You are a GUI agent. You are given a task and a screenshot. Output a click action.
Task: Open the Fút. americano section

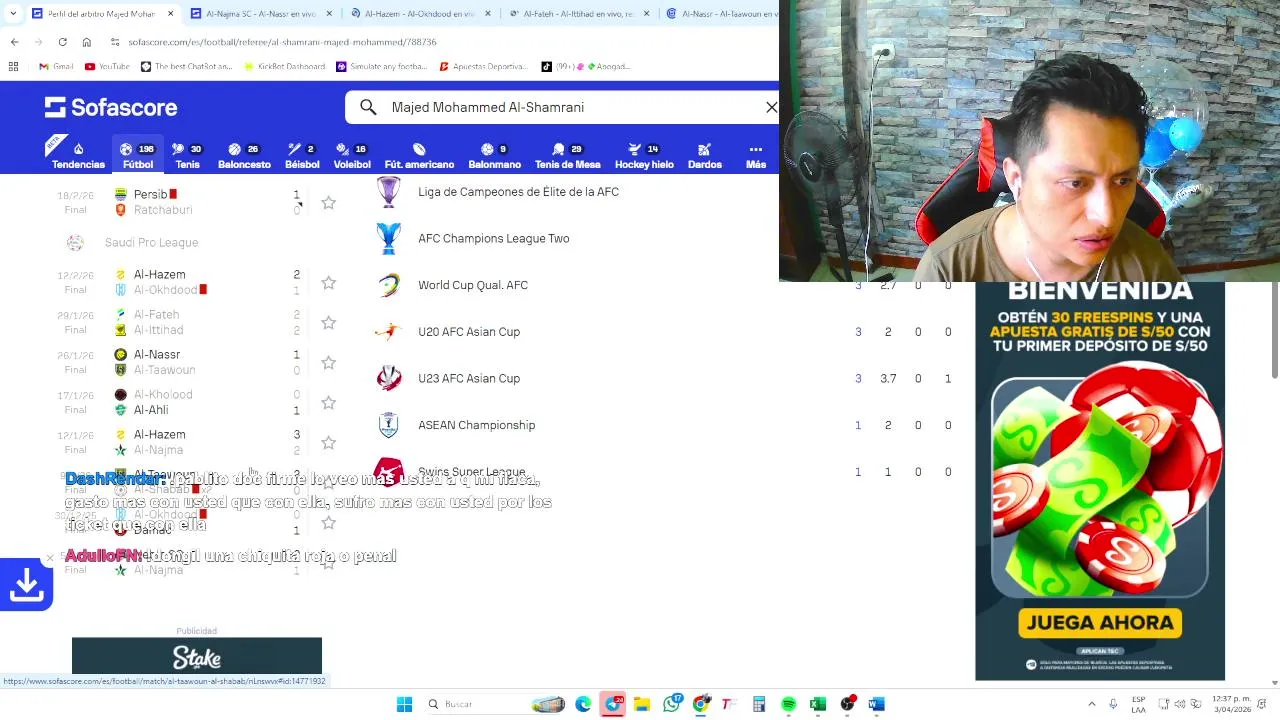coord(419,156)
